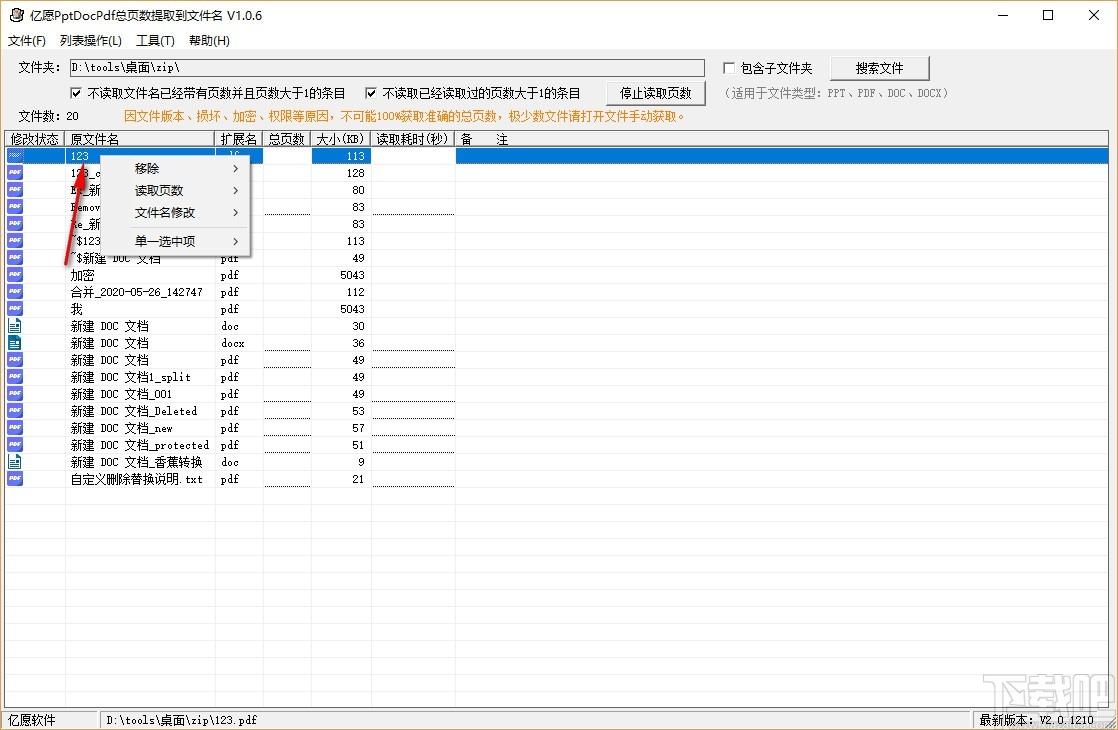
Task: Click the 停止读取页数 button
Action: (x=655, y=93)
